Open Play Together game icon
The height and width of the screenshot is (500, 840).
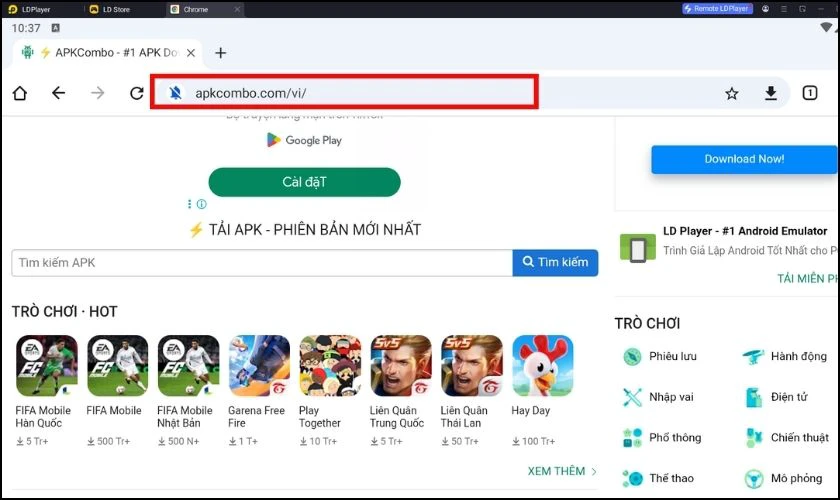tap(330, 366)
